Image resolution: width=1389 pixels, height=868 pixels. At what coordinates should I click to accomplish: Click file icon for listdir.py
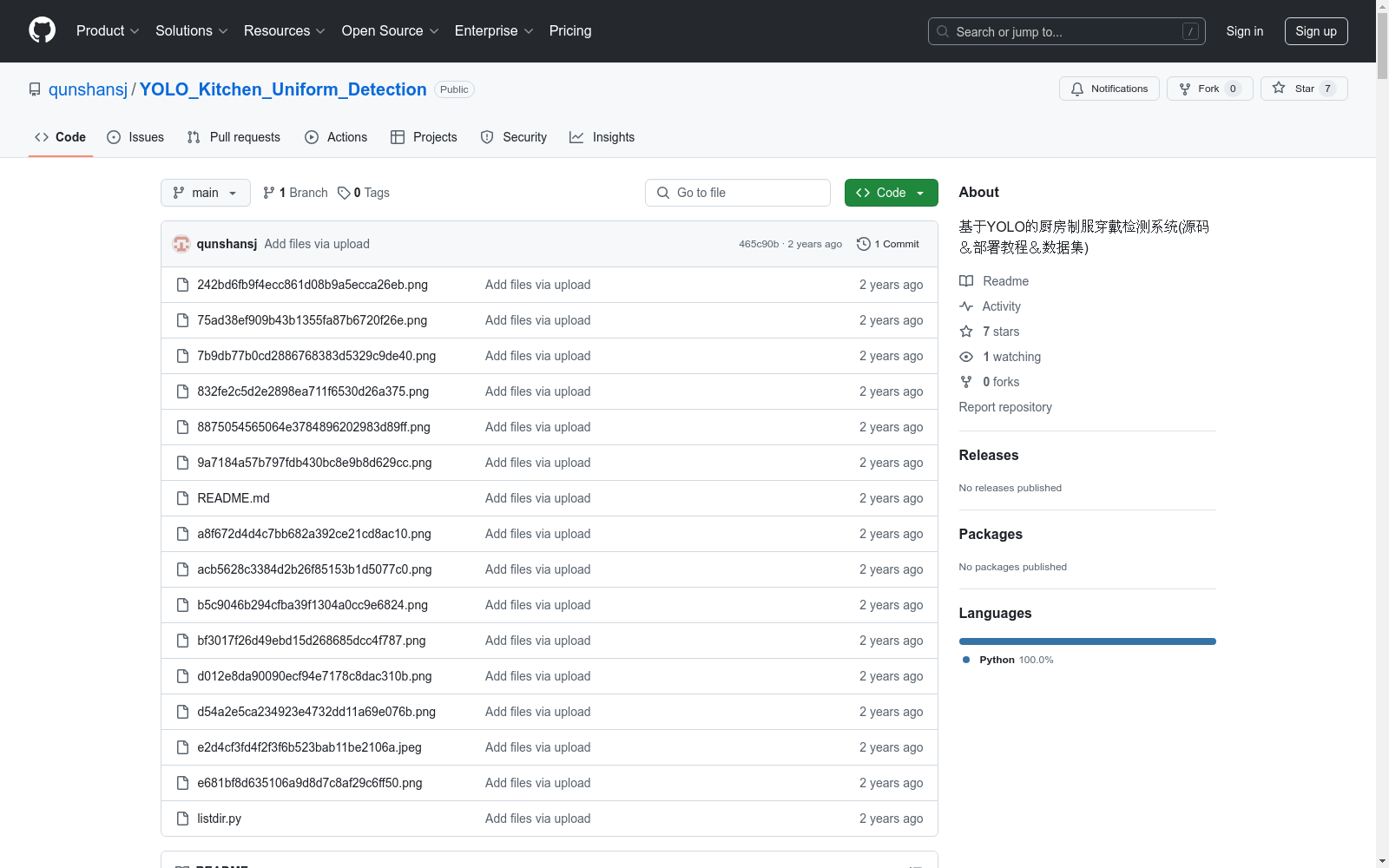(182, 819)
